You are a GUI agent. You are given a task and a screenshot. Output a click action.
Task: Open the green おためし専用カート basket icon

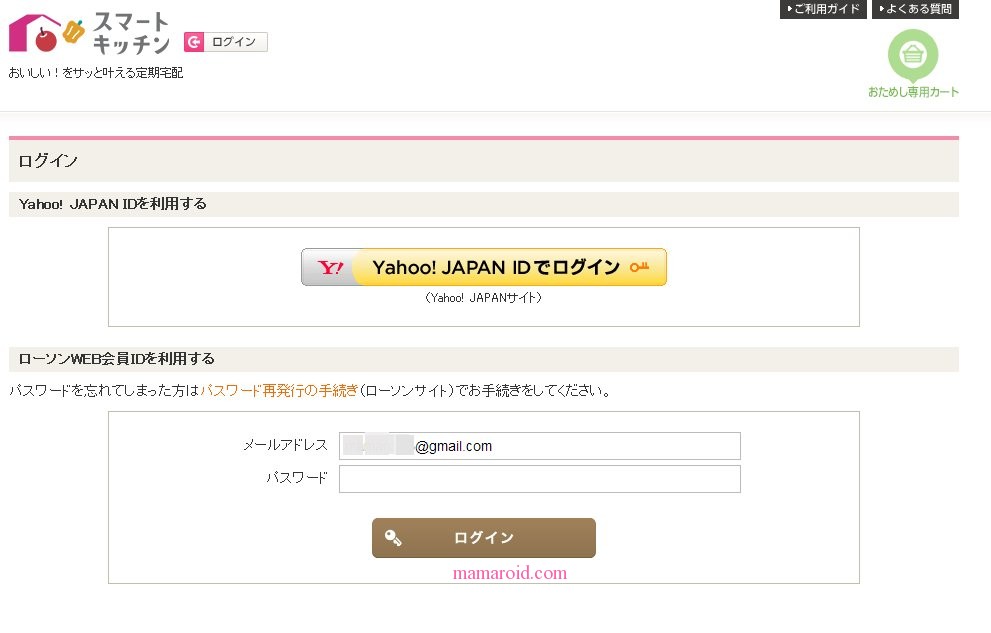[912, 54]
